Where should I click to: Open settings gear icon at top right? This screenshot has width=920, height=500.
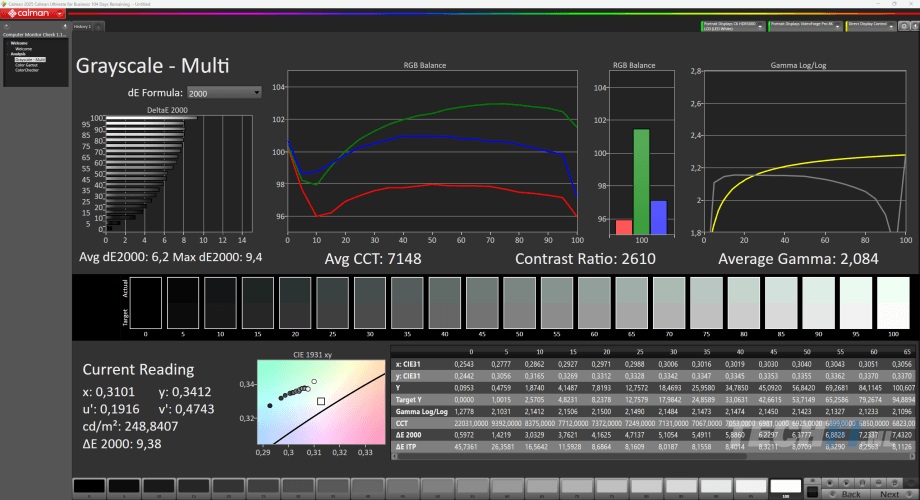tap(904, 26)
